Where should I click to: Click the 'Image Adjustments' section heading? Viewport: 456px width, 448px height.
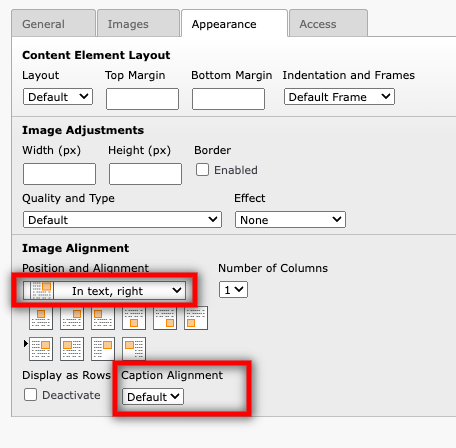point(83,130)
